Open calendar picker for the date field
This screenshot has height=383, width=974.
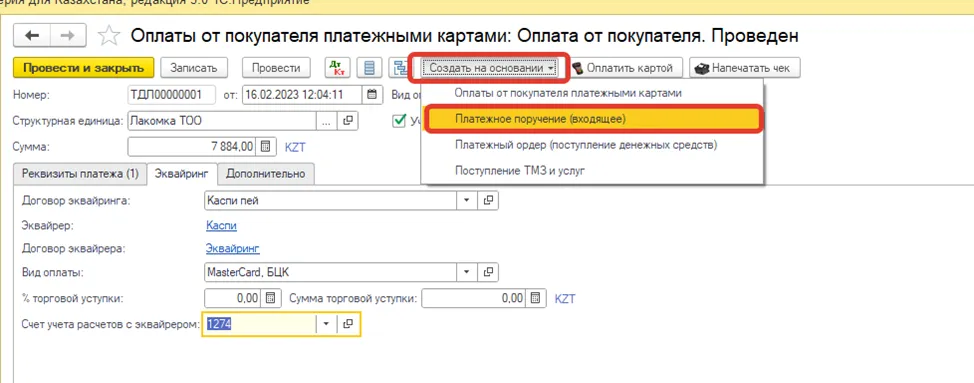point(372,95)
